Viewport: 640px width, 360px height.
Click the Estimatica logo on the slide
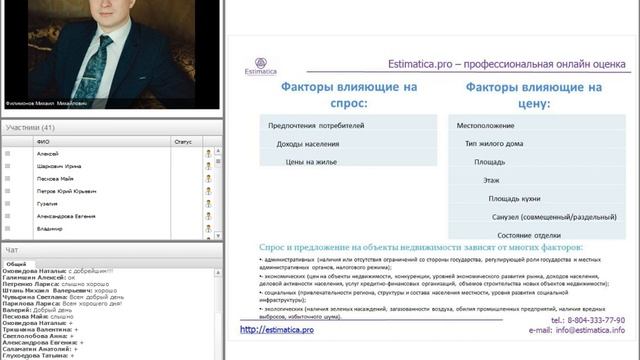click(x=261, y=67)
